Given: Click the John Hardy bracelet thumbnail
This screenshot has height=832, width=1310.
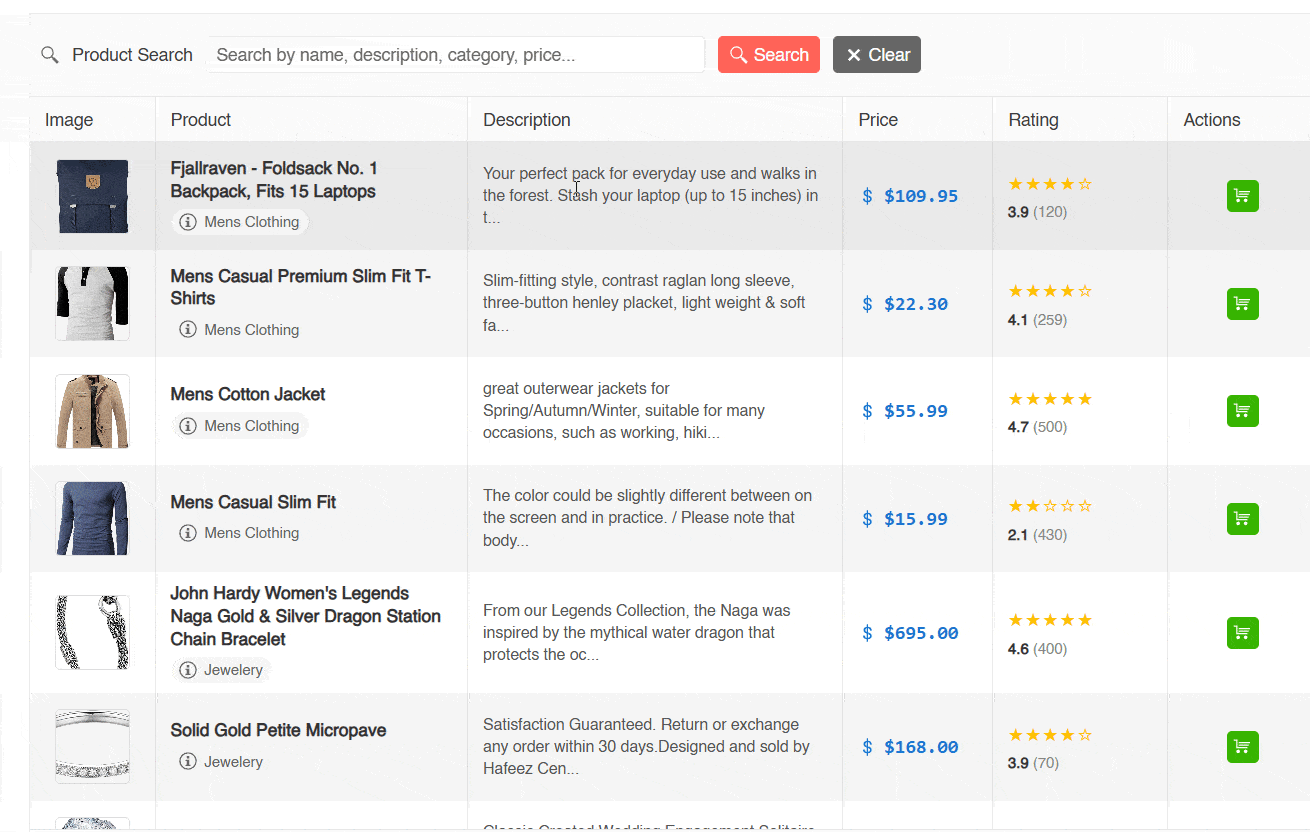Looking at the screenshot, I should (x=92, y=633).
